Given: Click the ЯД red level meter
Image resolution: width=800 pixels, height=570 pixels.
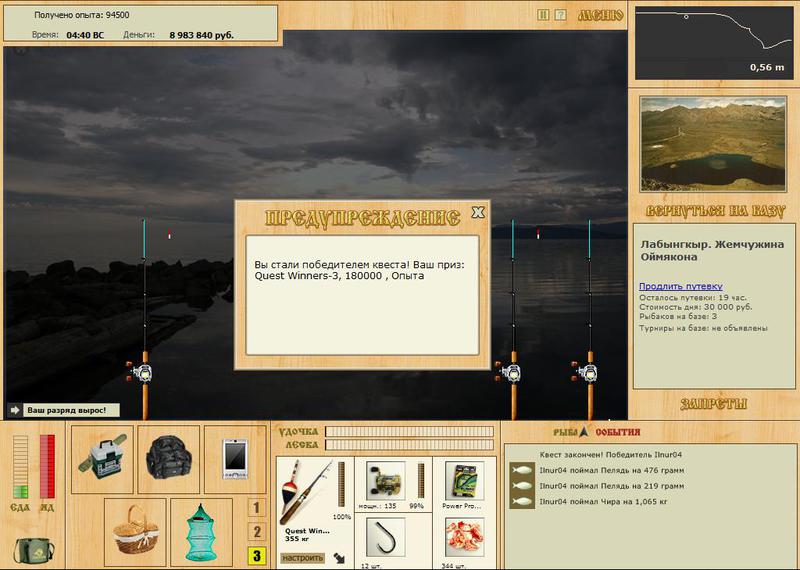Looking at the screenshot, I should pos(47,467).
